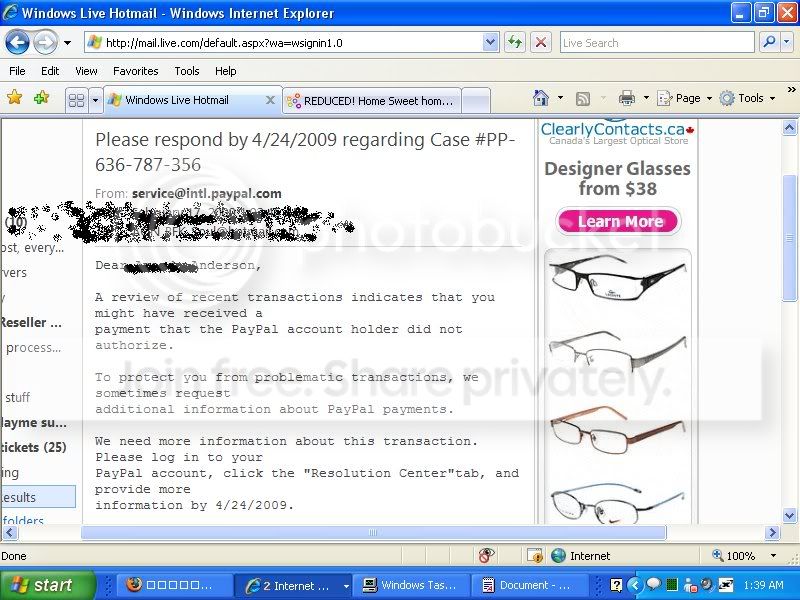800x600 pixels.
Task: Click the help question mark tray icon
Action: [616, 585]
